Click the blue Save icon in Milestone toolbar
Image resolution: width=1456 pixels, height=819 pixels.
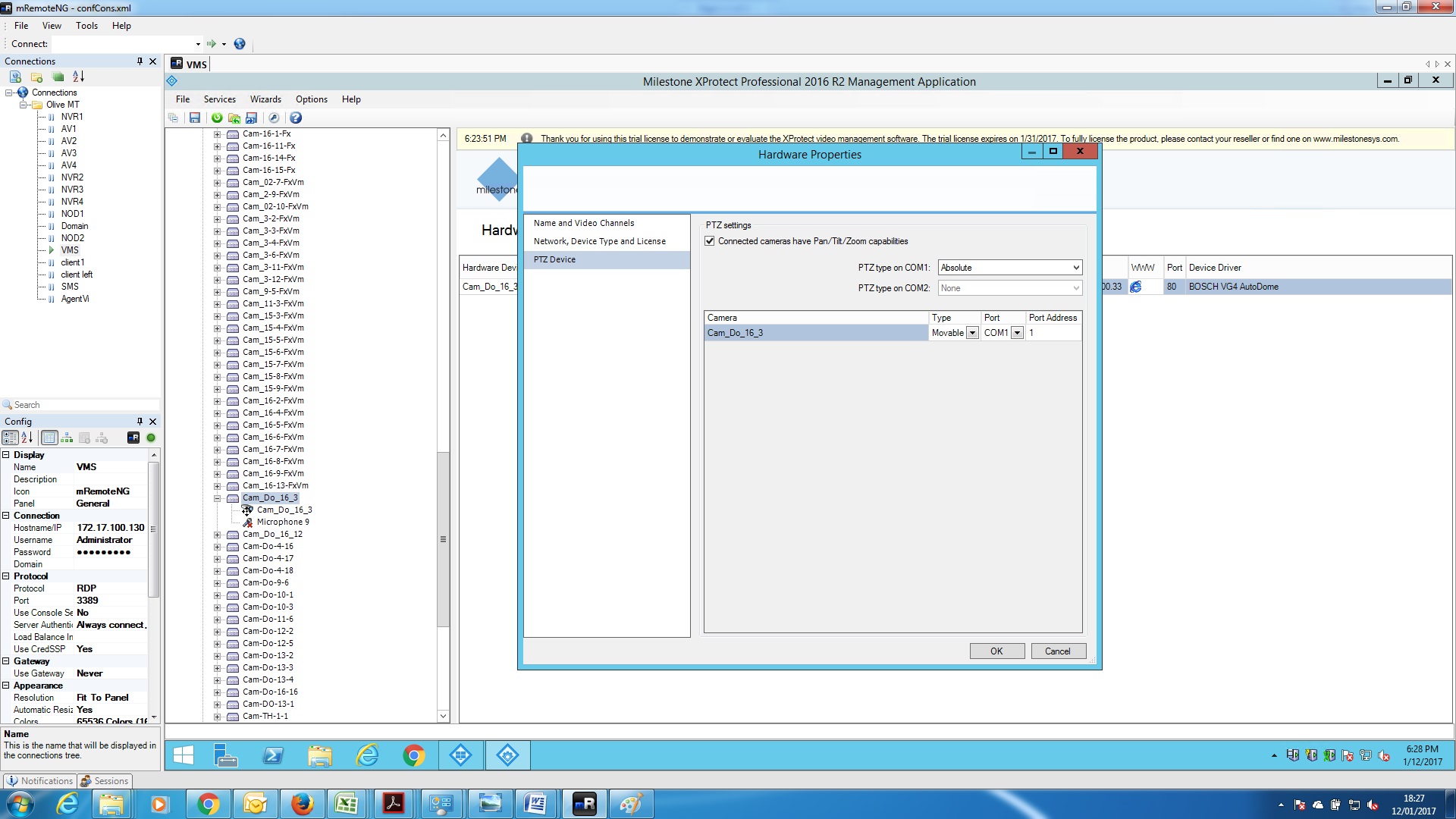[195, 118]
